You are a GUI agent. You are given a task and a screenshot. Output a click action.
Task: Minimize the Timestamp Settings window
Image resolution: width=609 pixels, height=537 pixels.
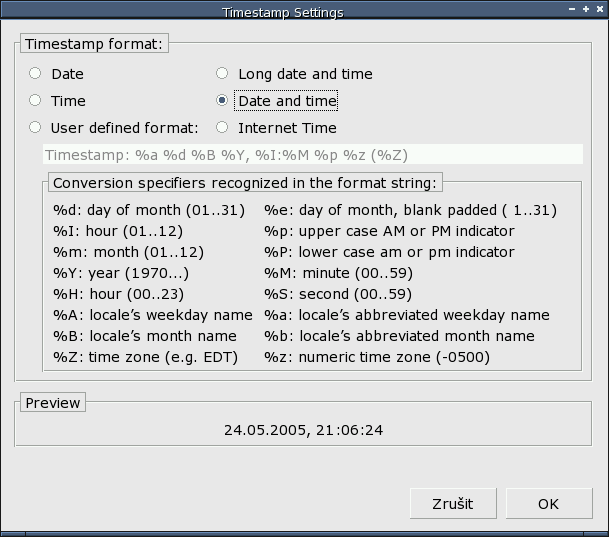(572, 9)
